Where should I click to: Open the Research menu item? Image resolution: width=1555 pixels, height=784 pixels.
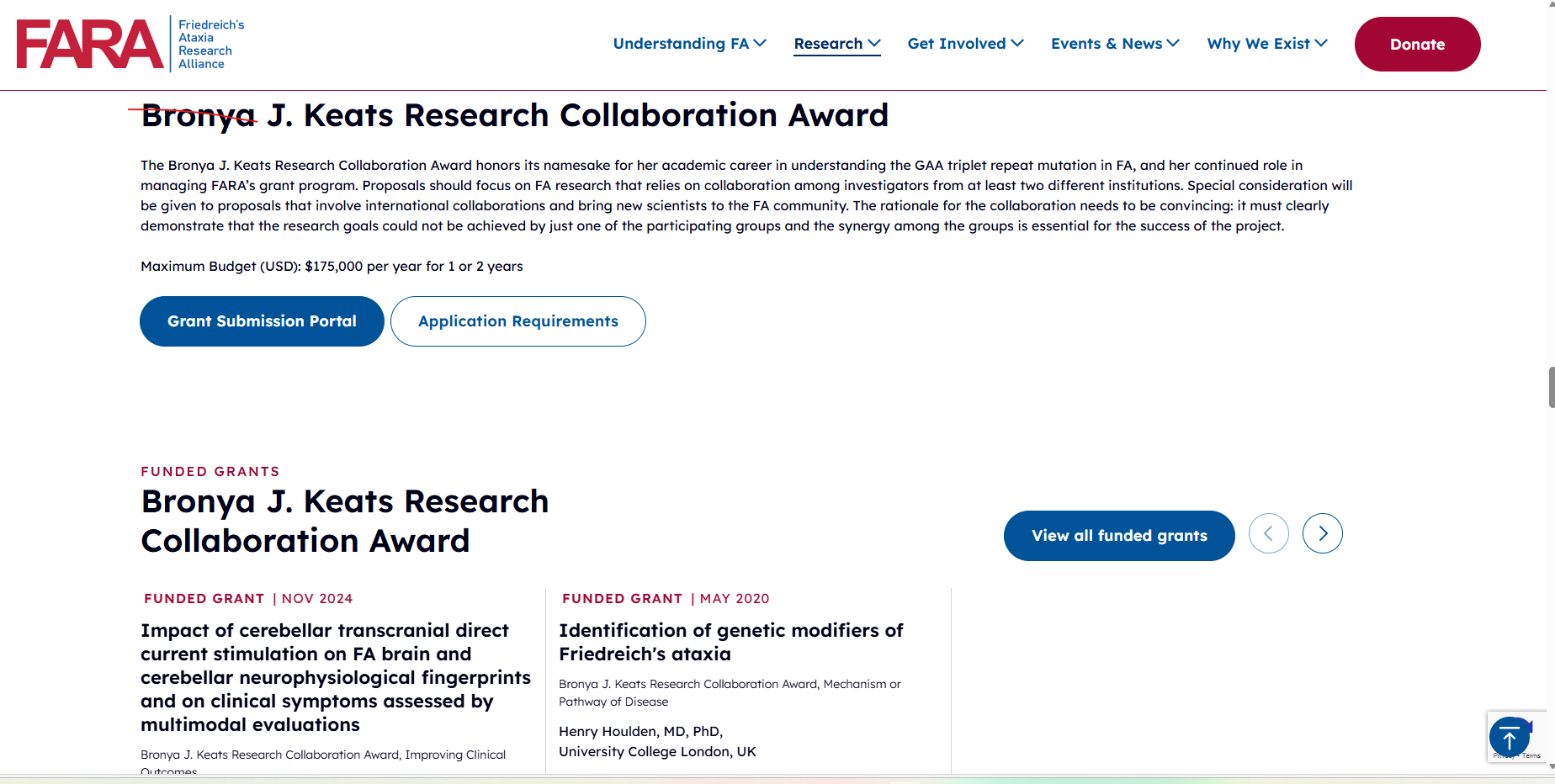pos(828,44)
